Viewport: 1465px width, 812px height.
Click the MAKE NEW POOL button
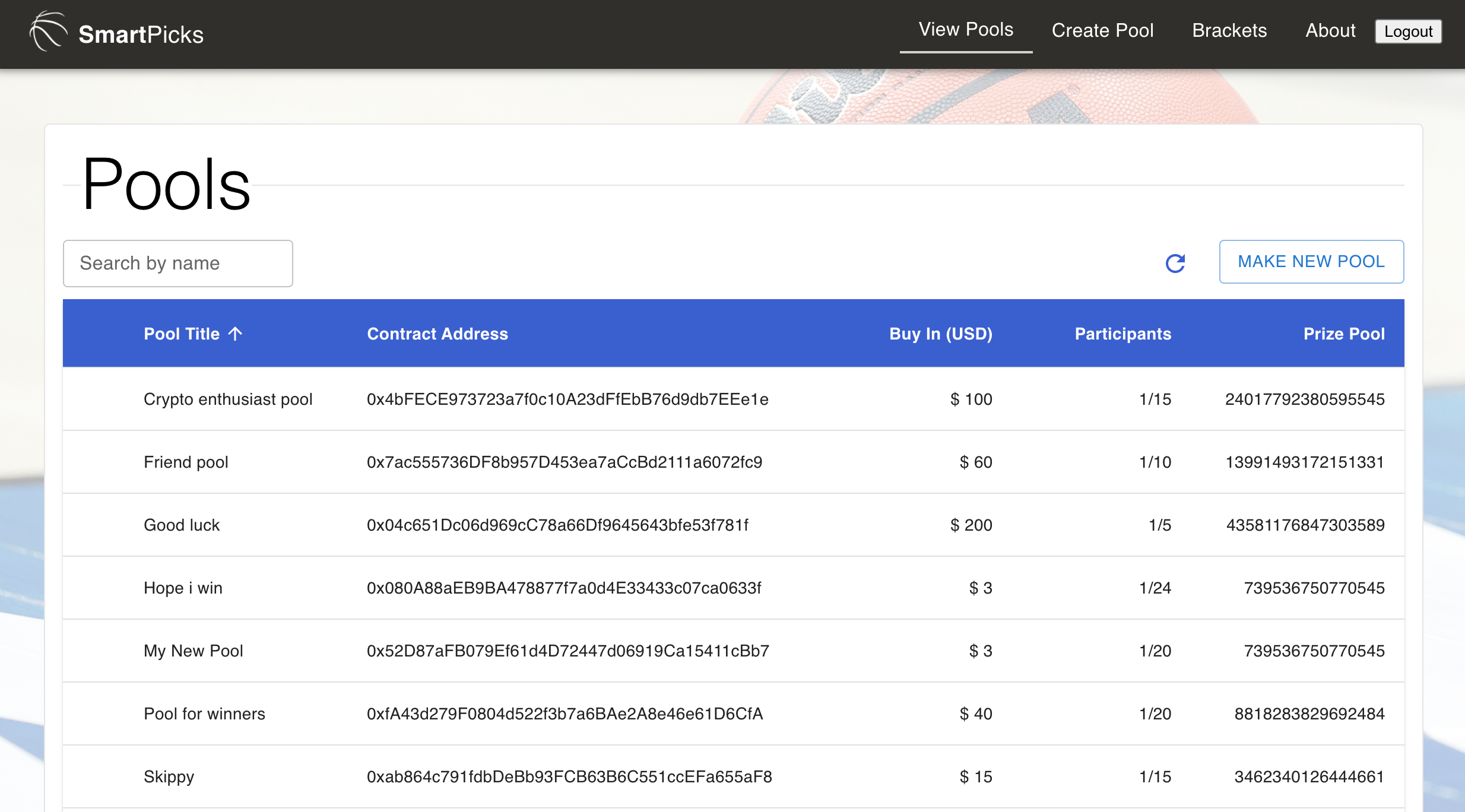point(1311,261)
